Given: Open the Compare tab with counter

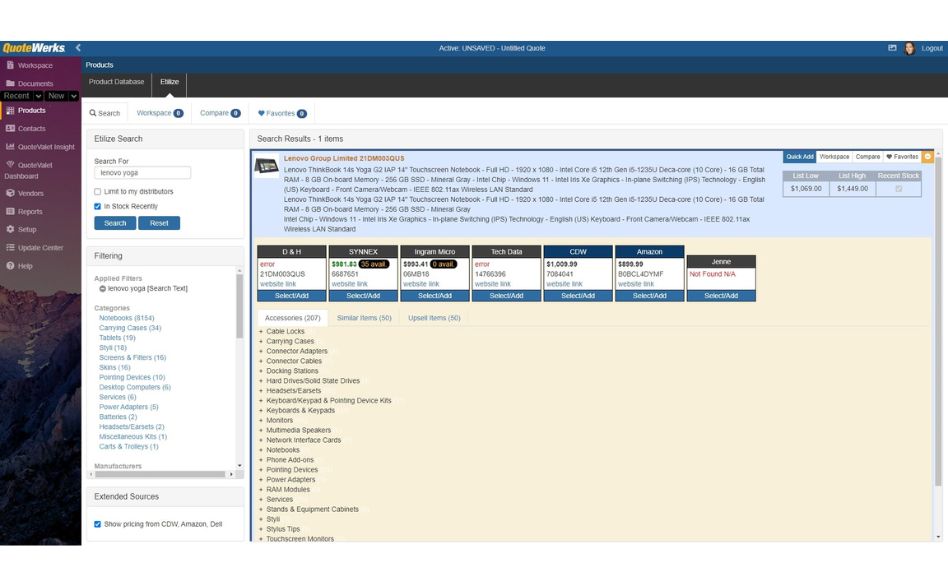Looking at the screenshot, I should click(x=220, y=113).
